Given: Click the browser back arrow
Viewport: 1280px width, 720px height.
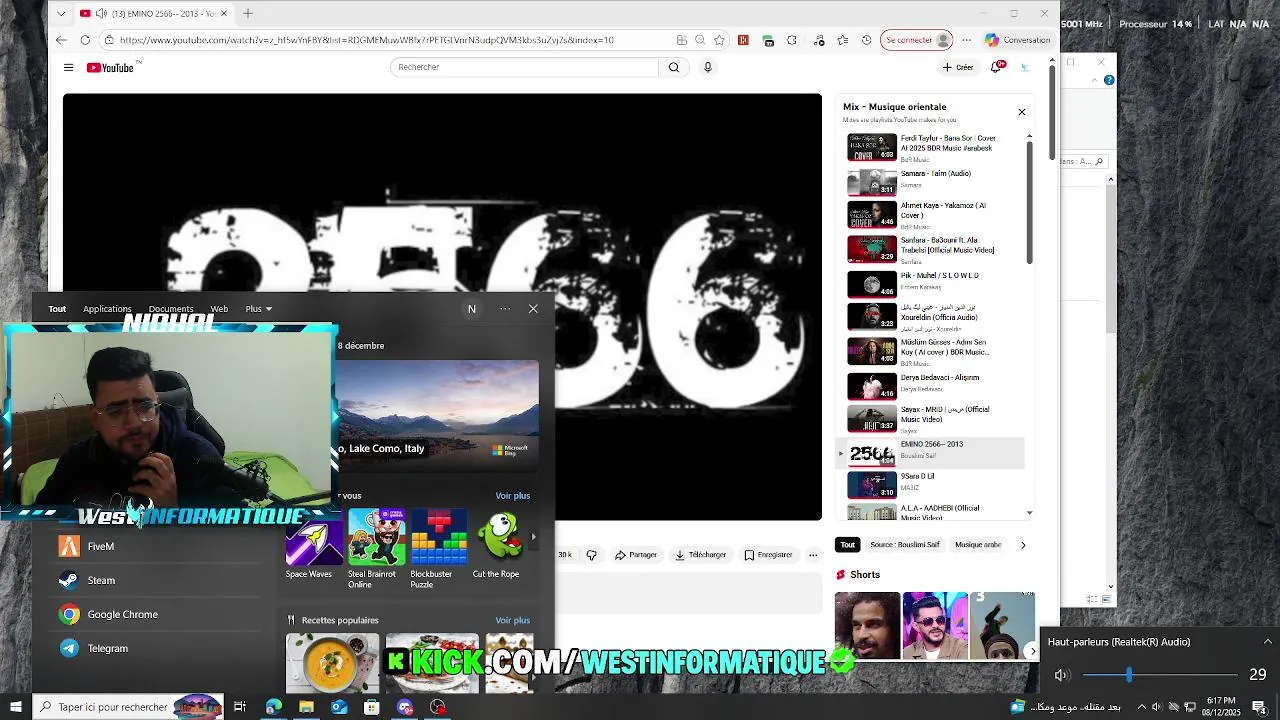Looking at the screenshot, I should coord(61,40).
